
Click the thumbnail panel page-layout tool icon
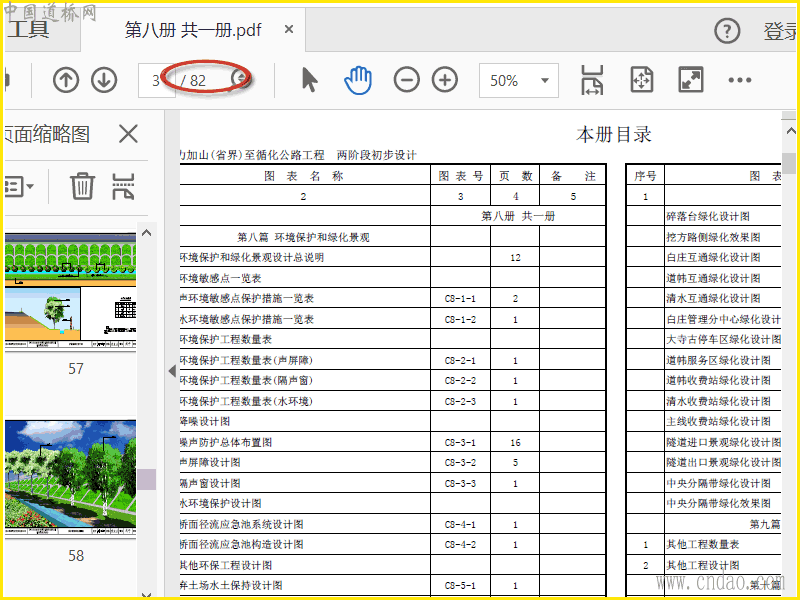tap(123, 186)
